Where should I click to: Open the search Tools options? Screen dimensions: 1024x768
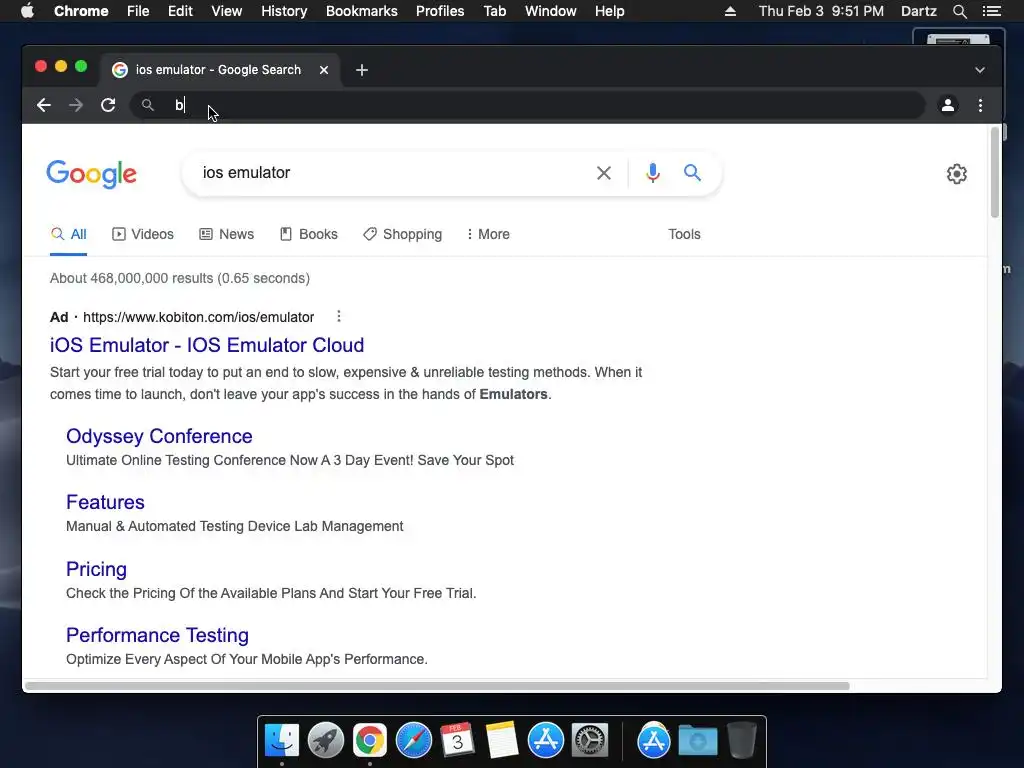(684, 234)
